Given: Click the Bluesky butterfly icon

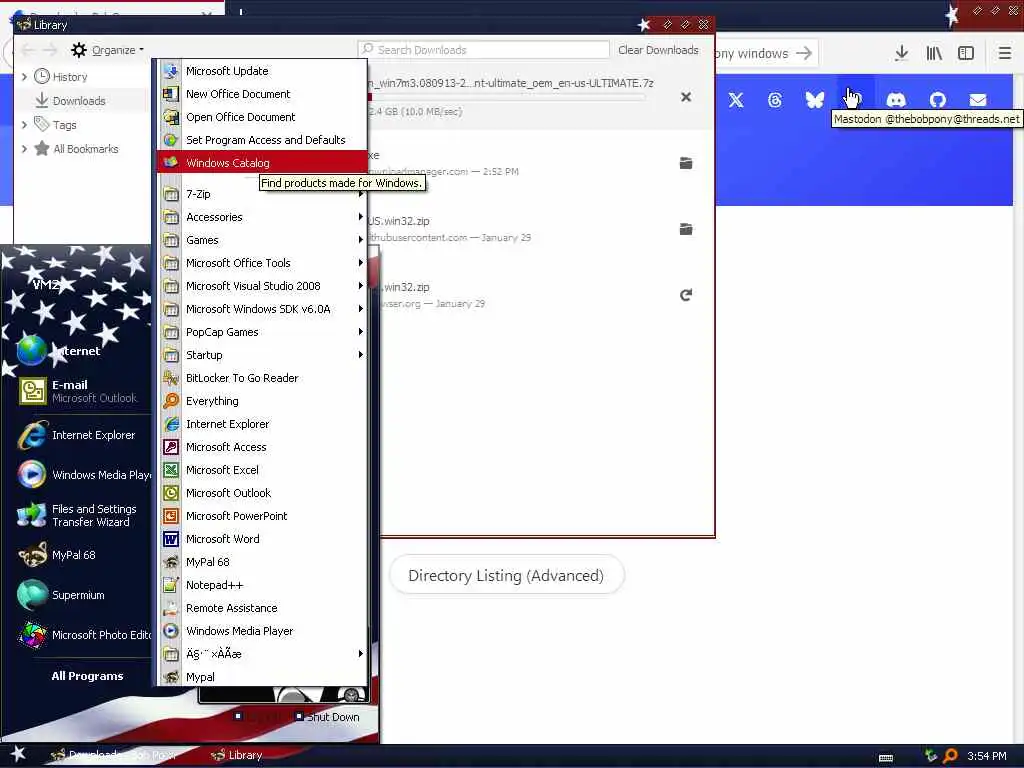Looking at the screenshot, I should [814, 100].
